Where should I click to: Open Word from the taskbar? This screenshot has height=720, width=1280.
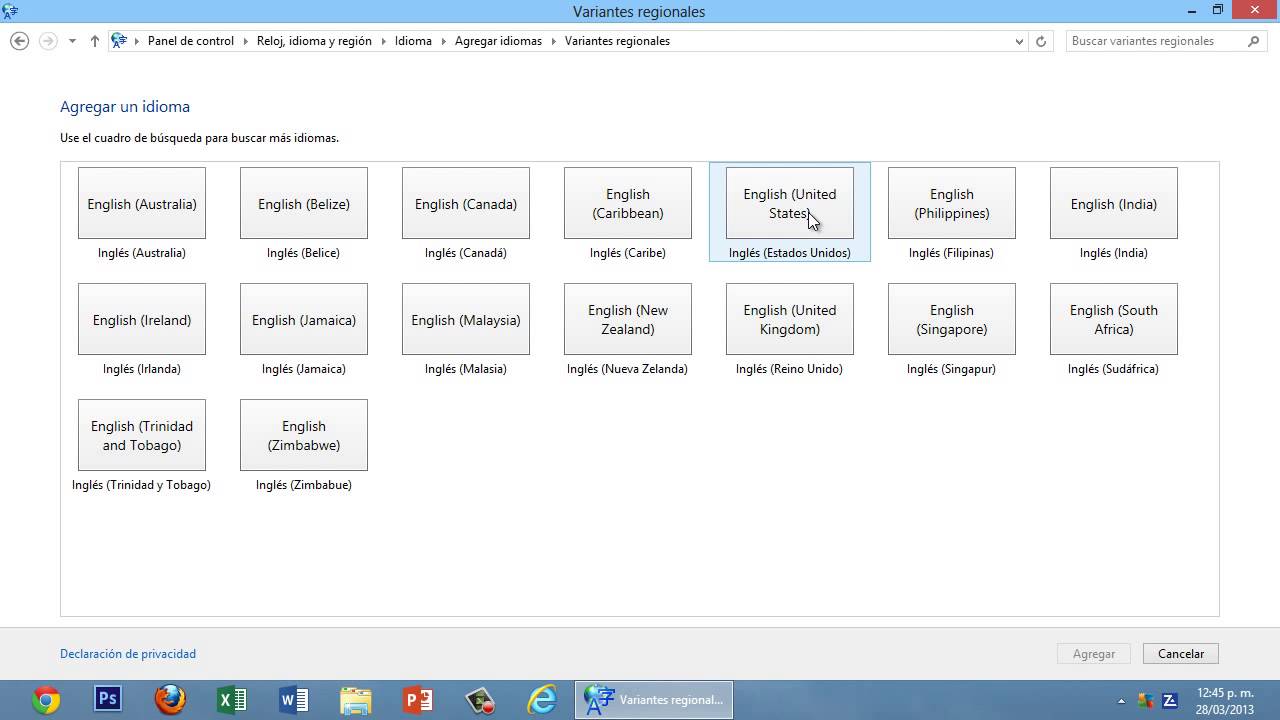pyautogui.click(x=294, y=700)
